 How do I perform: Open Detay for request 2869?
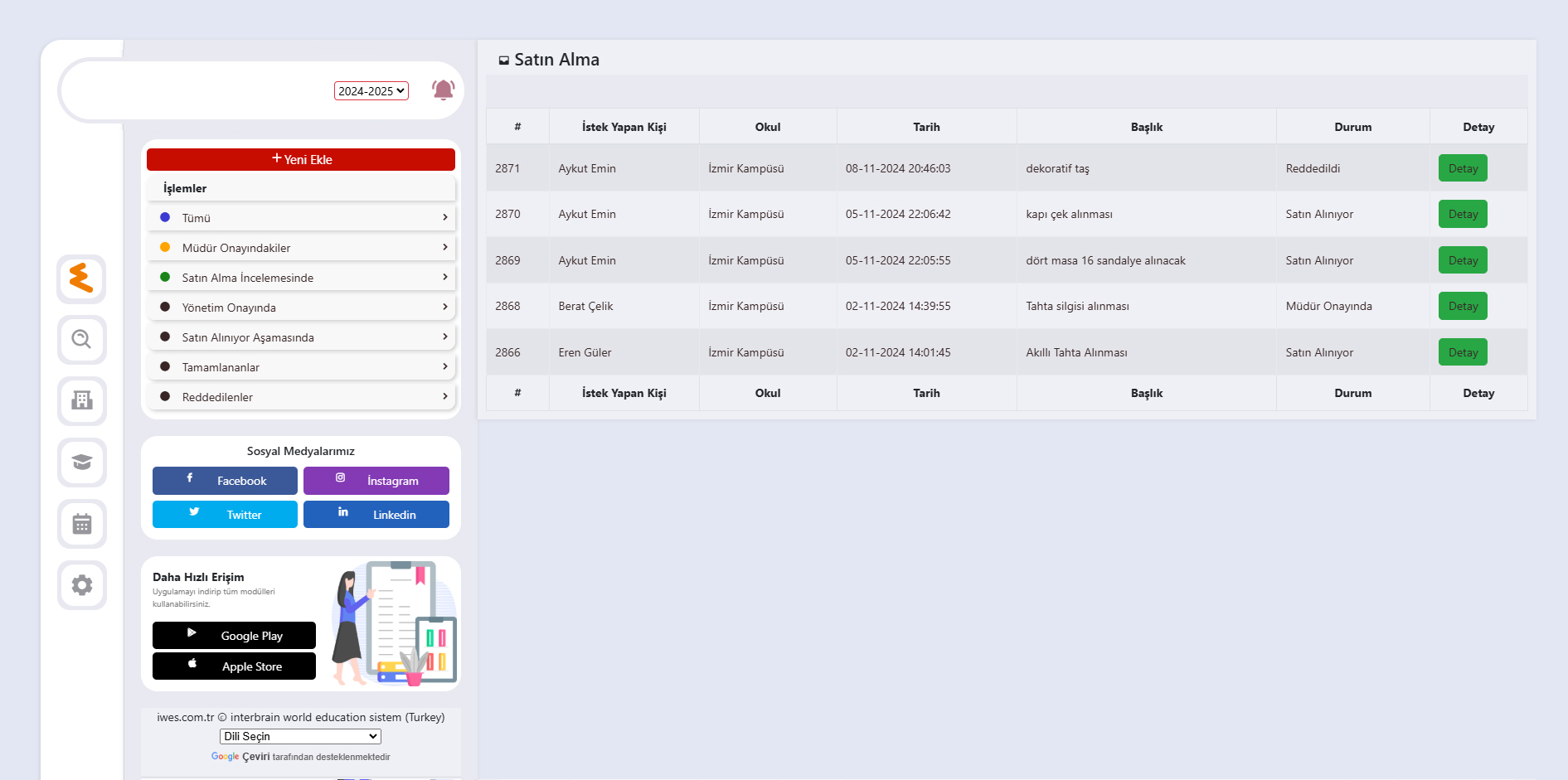coord(1463,260)
